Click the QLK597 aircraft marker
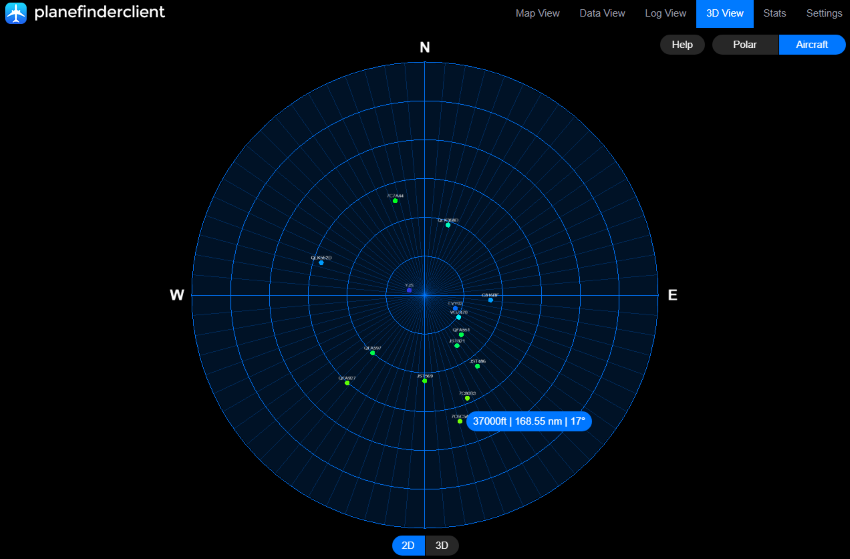 [372, 352]
